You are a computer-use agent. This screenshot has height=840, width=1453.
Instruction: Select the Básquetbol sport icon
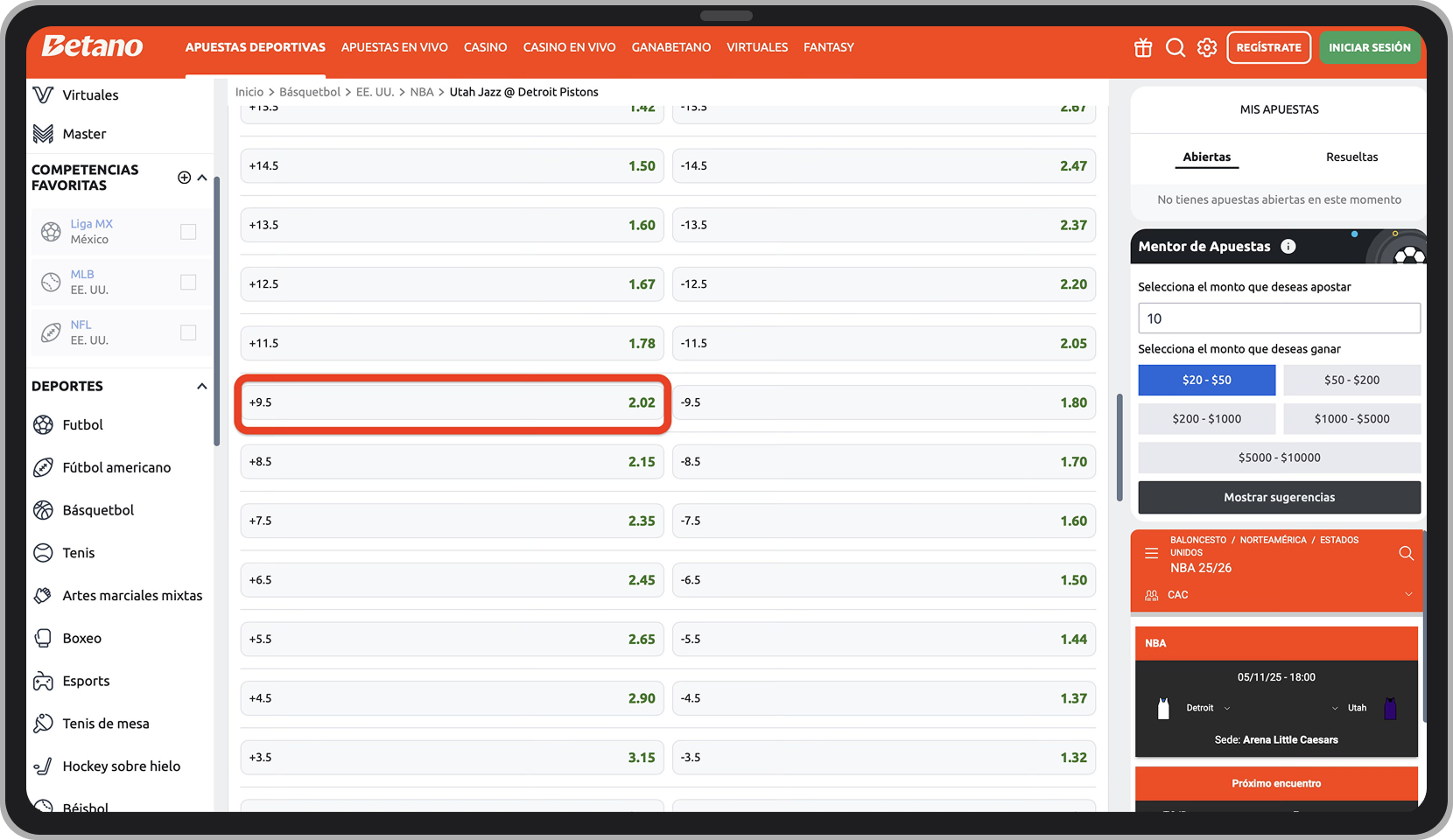pyautogui.click(x=44, y=510)
